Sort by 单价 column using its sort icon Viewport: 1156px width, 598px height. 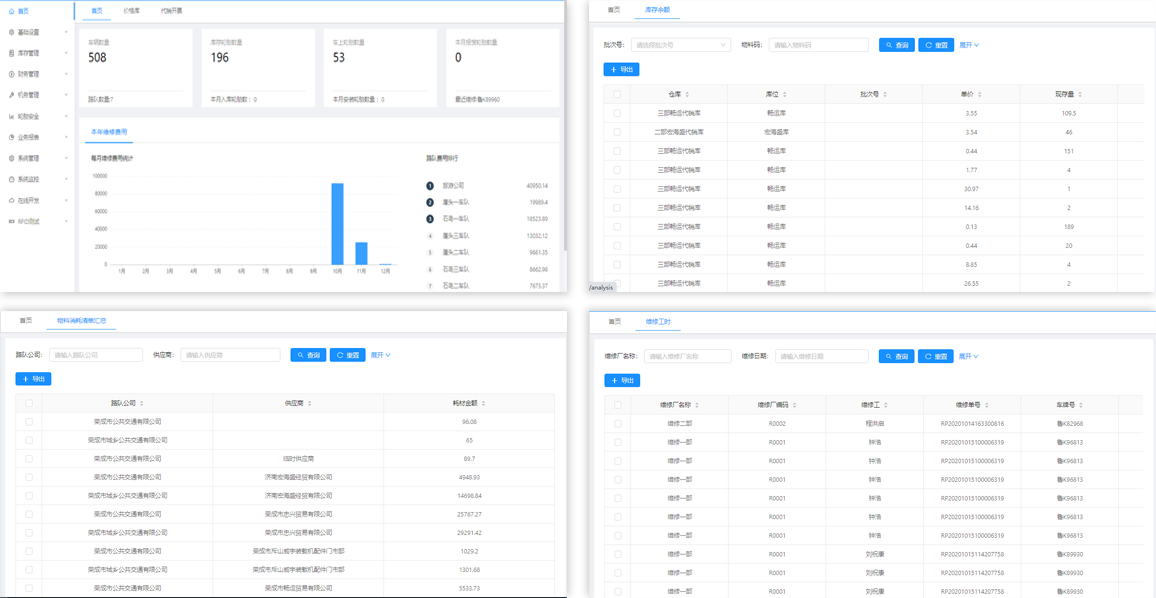click(x=979, y=94)
